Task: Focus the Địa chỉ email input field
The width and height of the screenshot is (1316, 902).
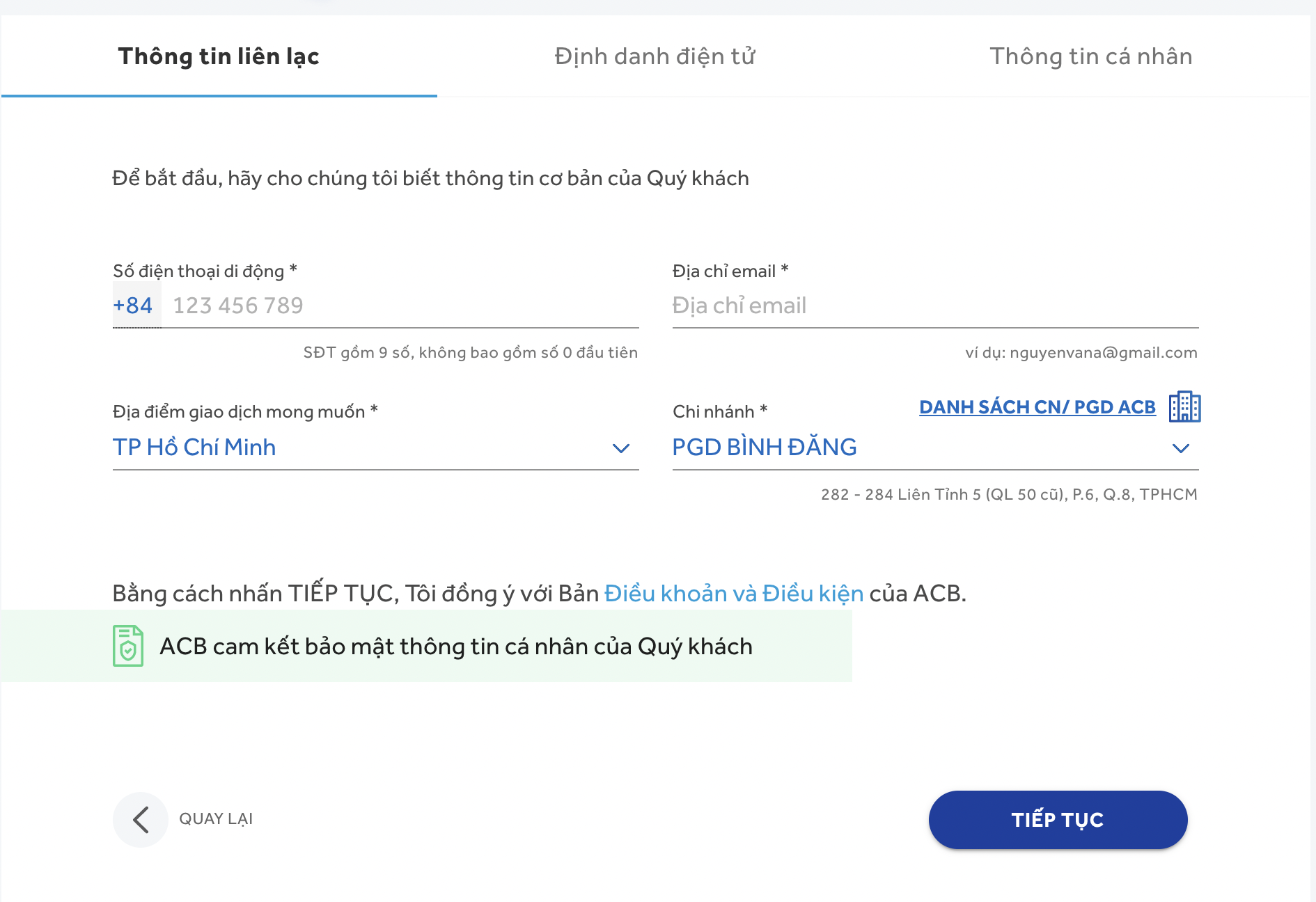Action: click(936, 305)
